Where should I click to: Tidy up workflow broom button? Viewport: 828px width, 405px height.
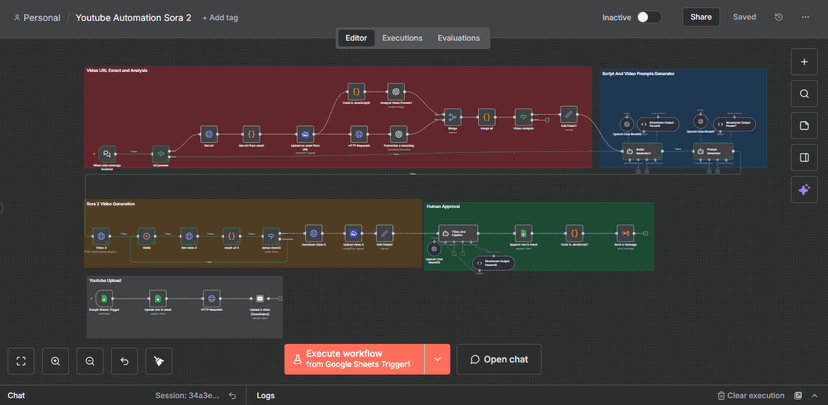(x=159, y=361)
